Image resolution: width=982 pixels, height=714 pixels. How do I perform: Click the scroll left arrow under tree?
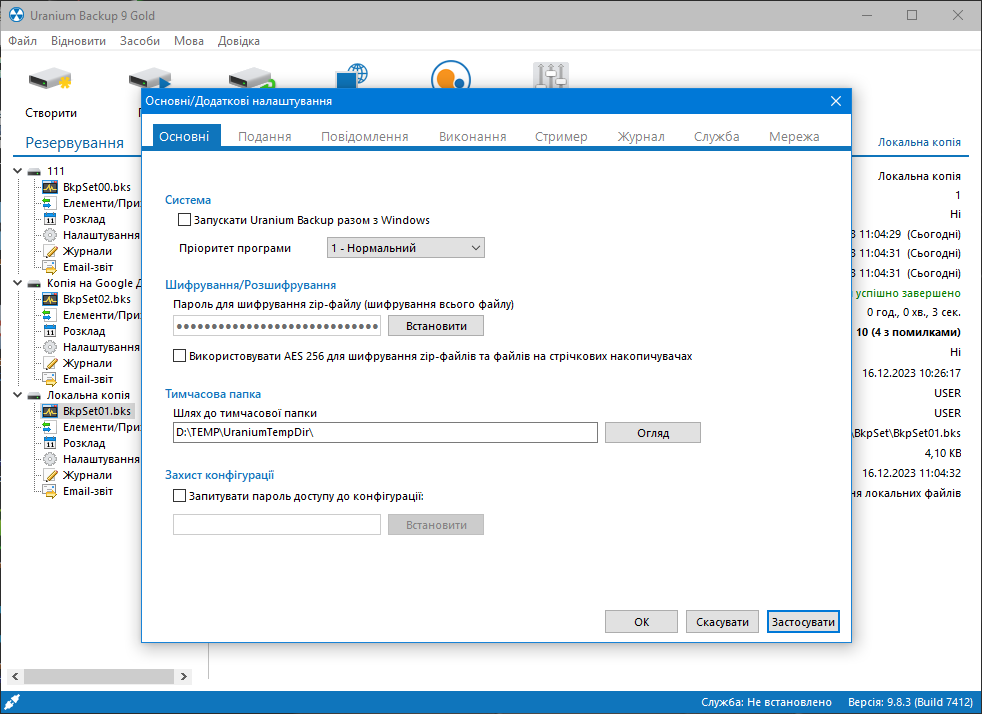(x=15, y=676)
